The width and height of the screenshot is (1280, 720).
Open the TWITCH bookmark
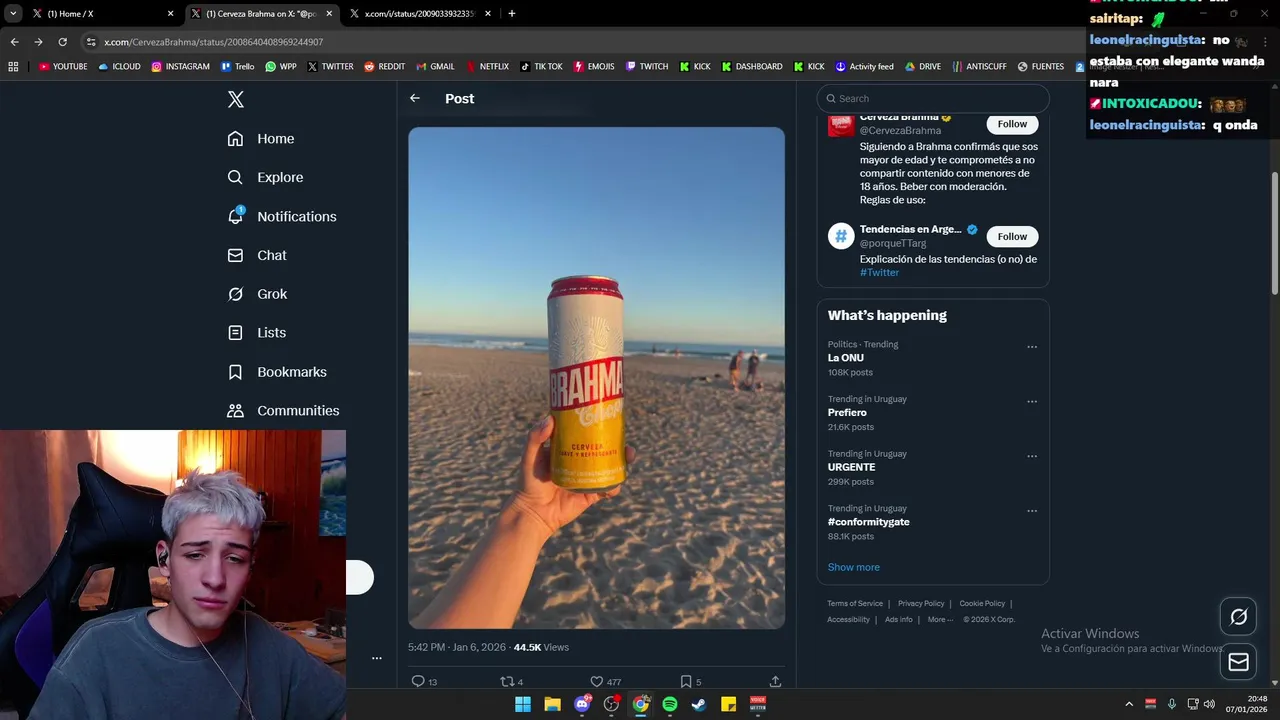(x=647, y=67)
